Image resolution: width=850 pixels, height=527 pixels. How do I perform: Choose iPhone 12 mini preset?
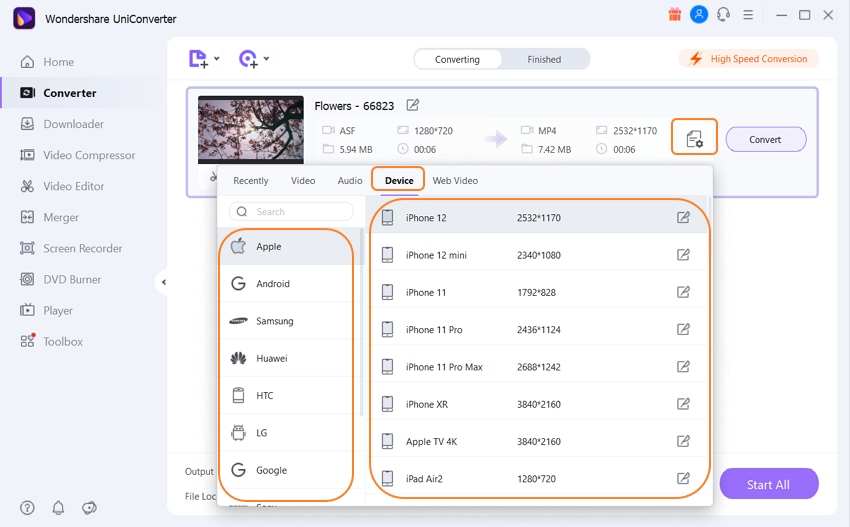(x=538, y=255)
